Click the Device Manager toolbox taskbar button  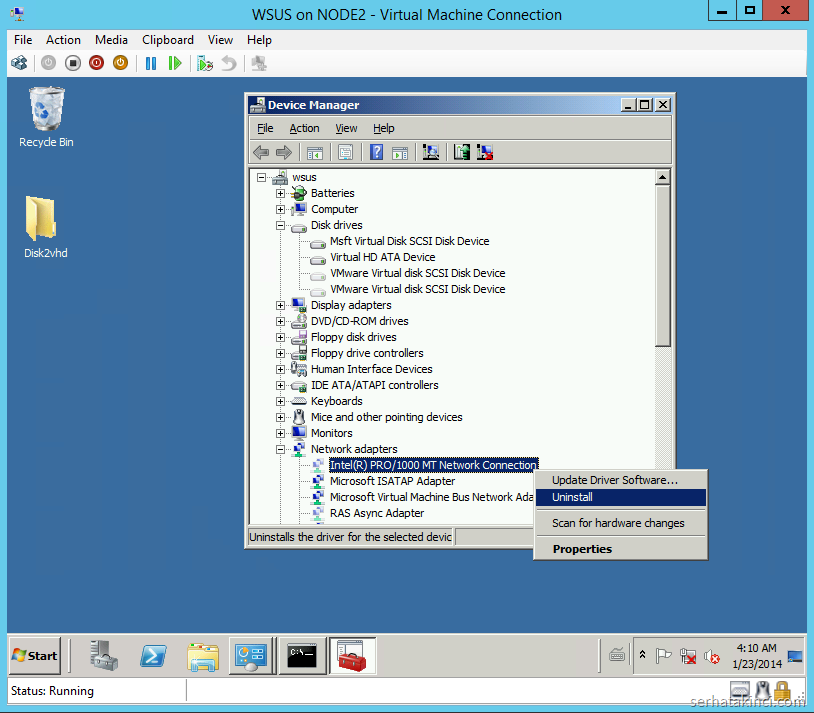352,656
